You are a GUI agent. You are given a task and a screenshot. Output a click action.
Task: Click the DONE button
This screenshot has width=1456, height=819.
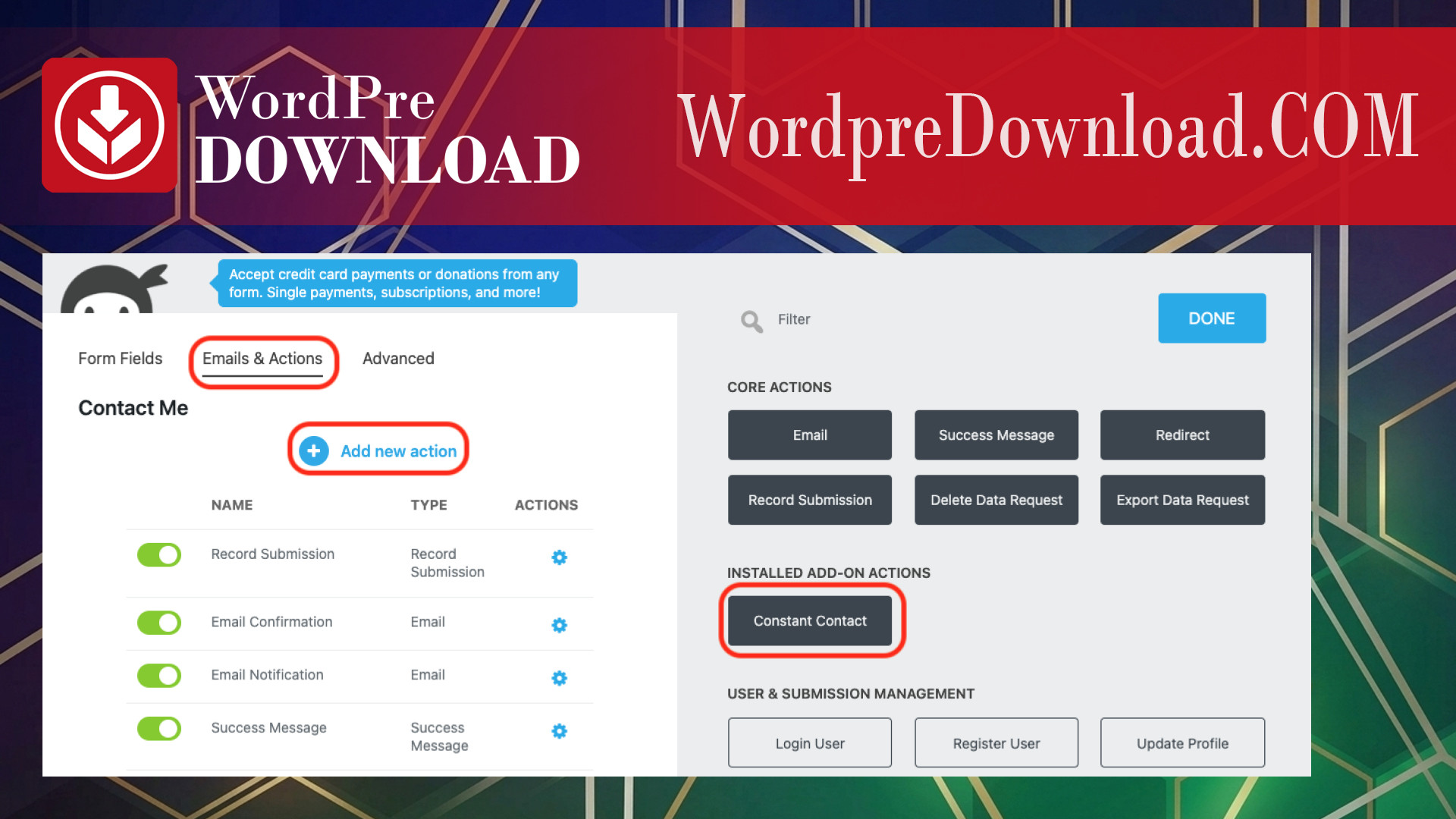coord(1212,318)
